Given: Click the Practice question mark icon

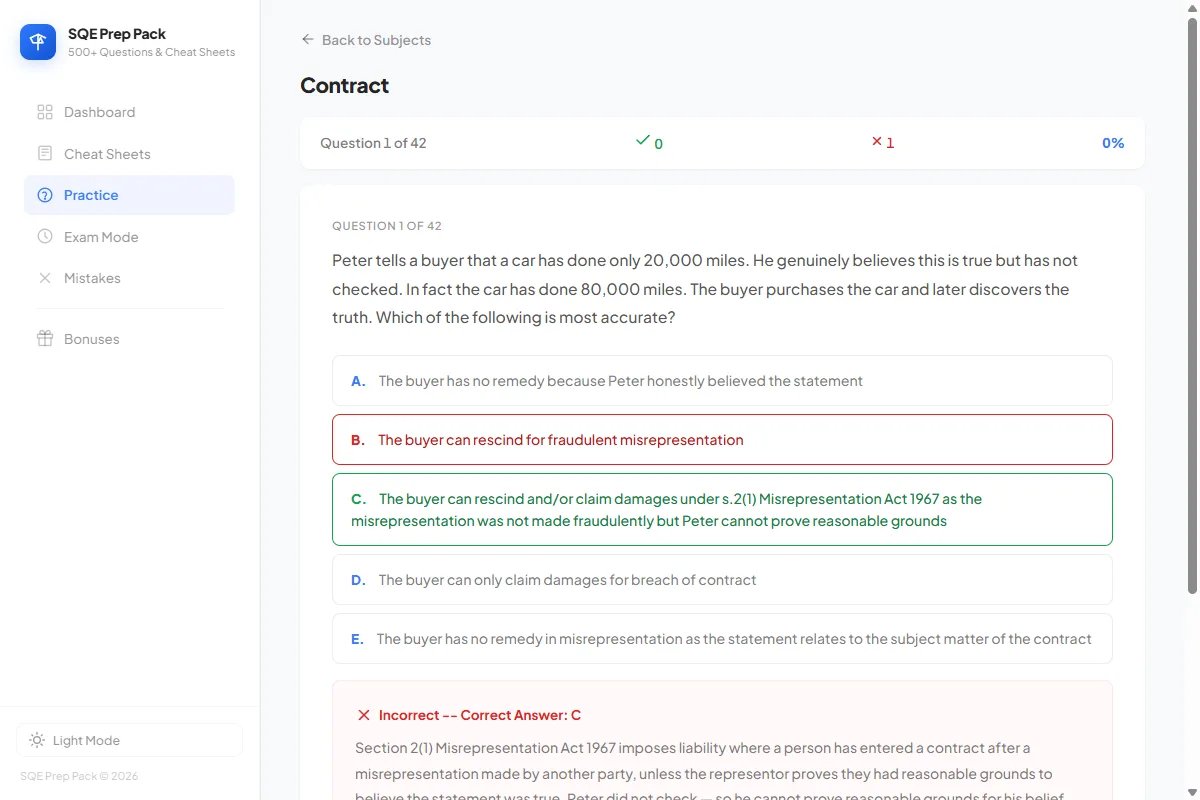Looking at the screenshot, I should point(45,195).
